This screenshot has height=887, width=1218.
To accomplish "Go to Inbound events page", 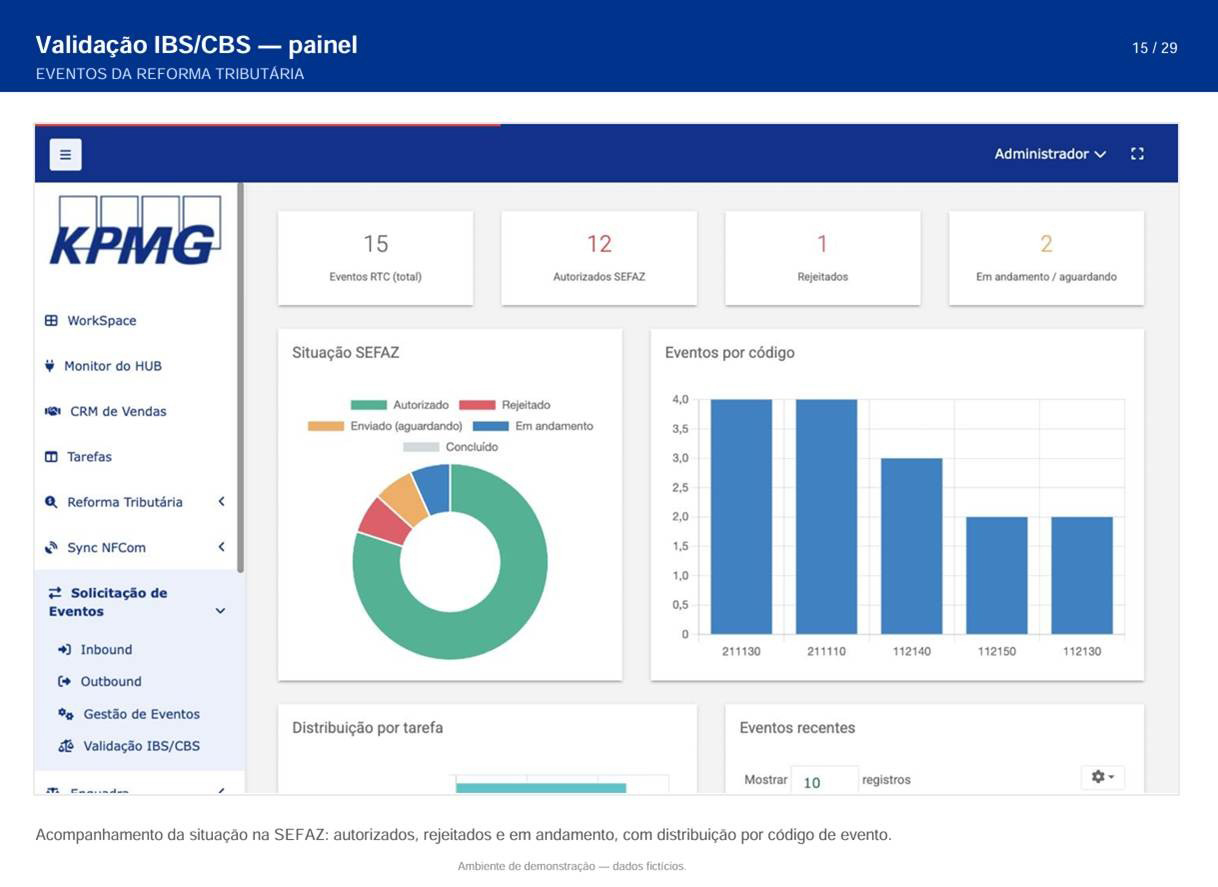I will coord(107,650).
